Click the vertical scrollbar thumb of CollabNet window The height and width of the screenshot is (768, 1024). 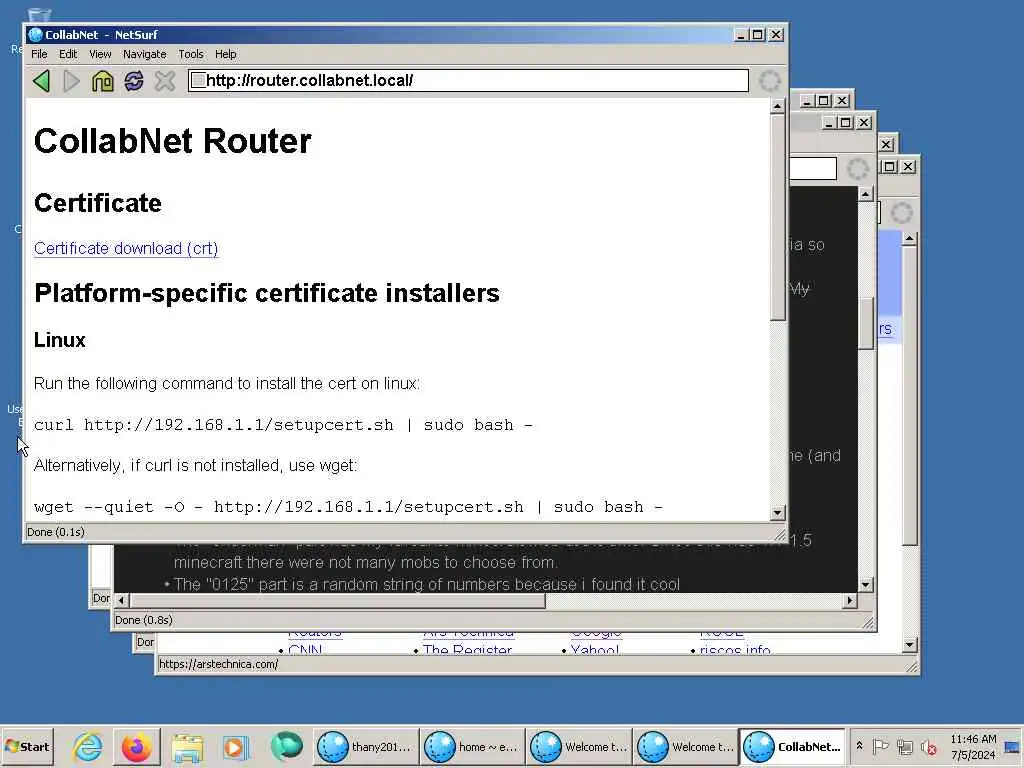pyautogui.click(x=777, y=217)
